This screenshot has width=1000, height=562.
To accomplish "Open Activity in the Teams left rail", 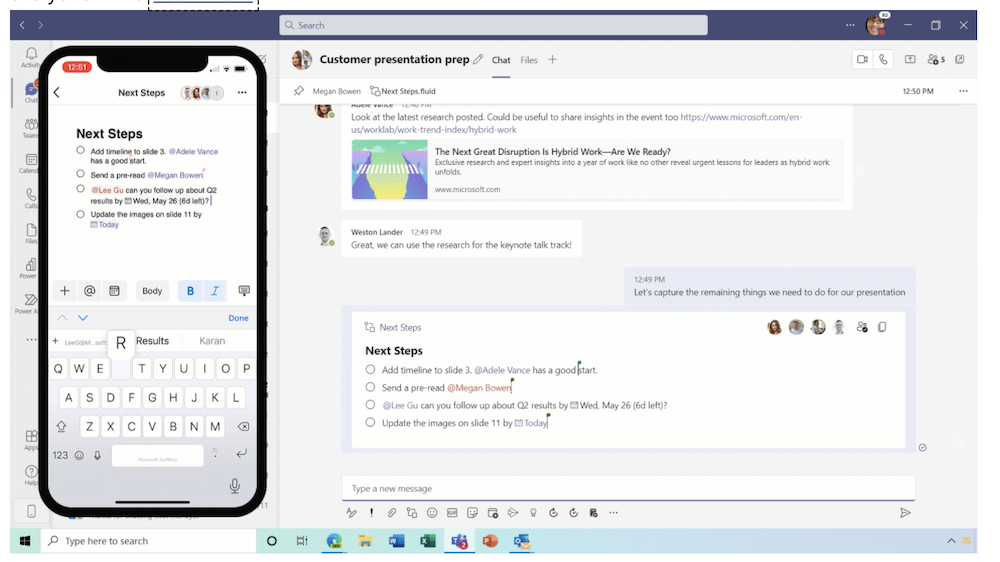I will (30, 57).
